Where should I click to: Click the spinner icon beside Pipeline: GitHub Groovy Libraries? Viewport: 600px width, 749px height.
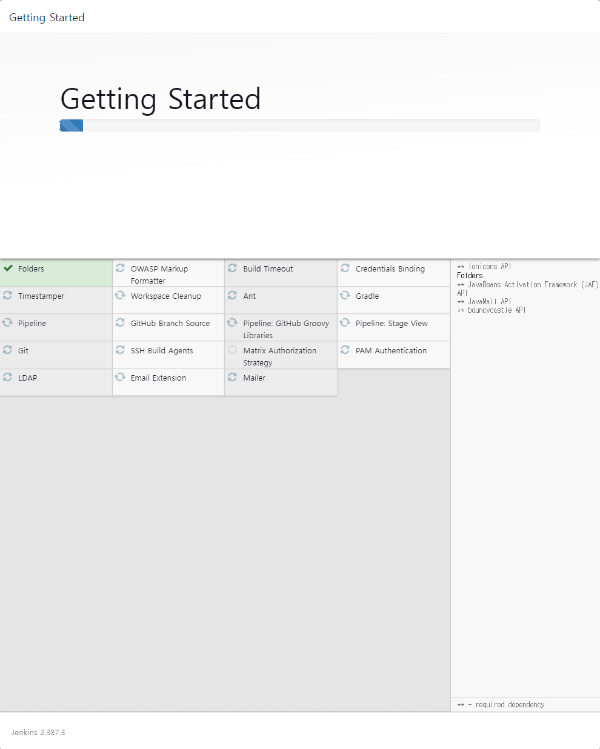coord(232,322)
